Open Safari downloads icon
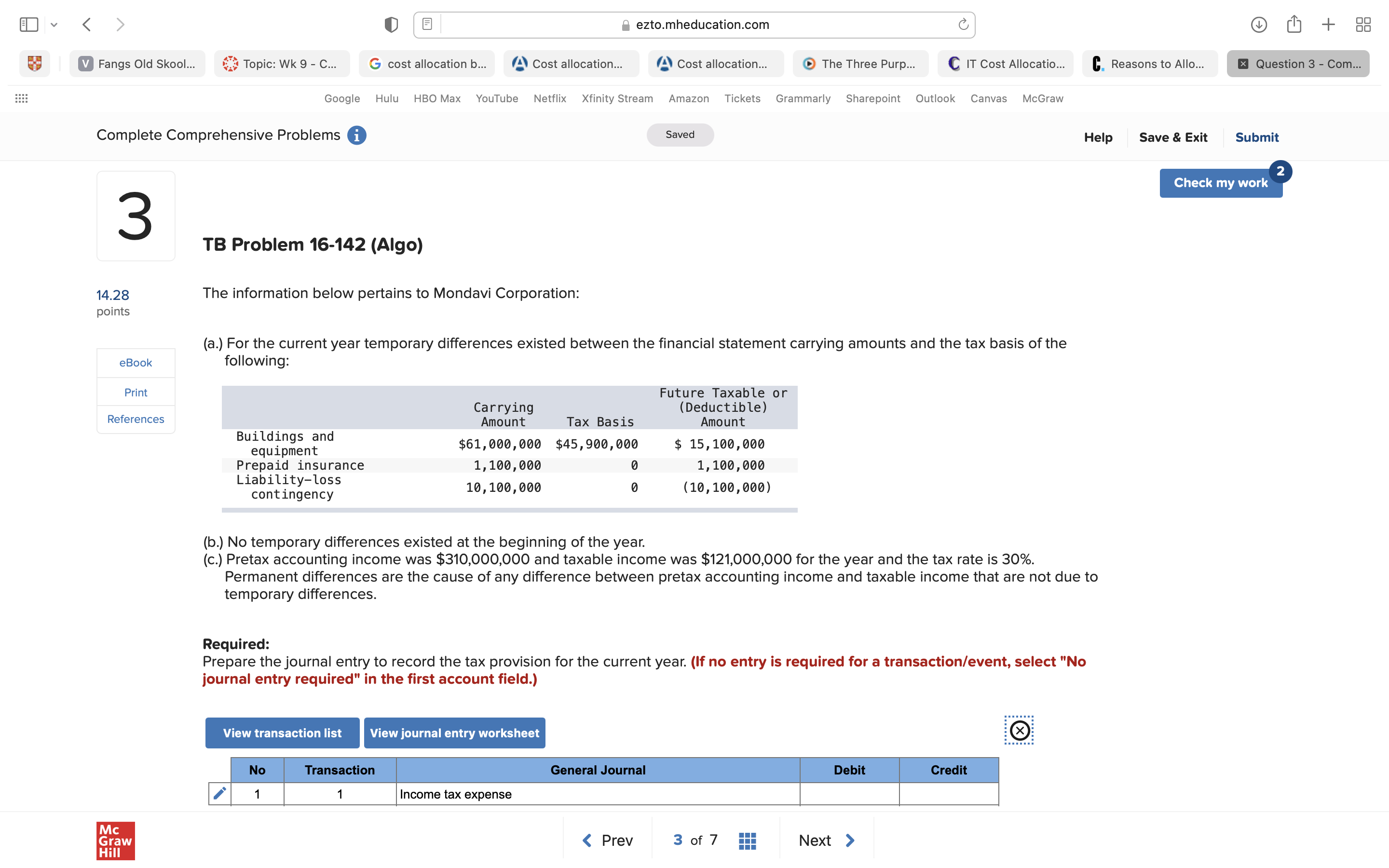The image size is (1389, 868). click(x=1259, y=25)
